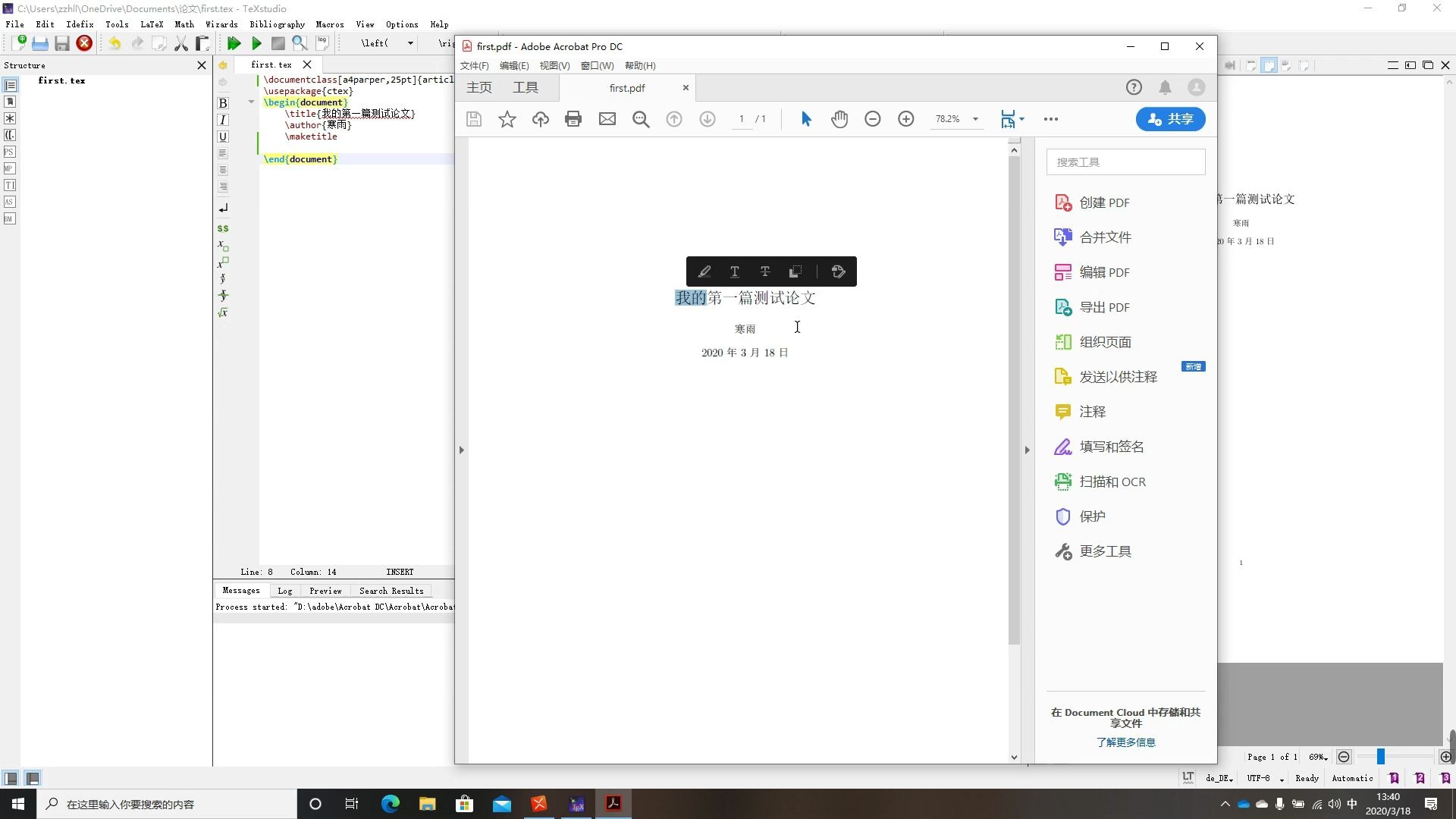Viewport: 1456px width, 819px height.
Task: Toggle underline formatting in TeXstudio sidebar
Action: [223, 136]
